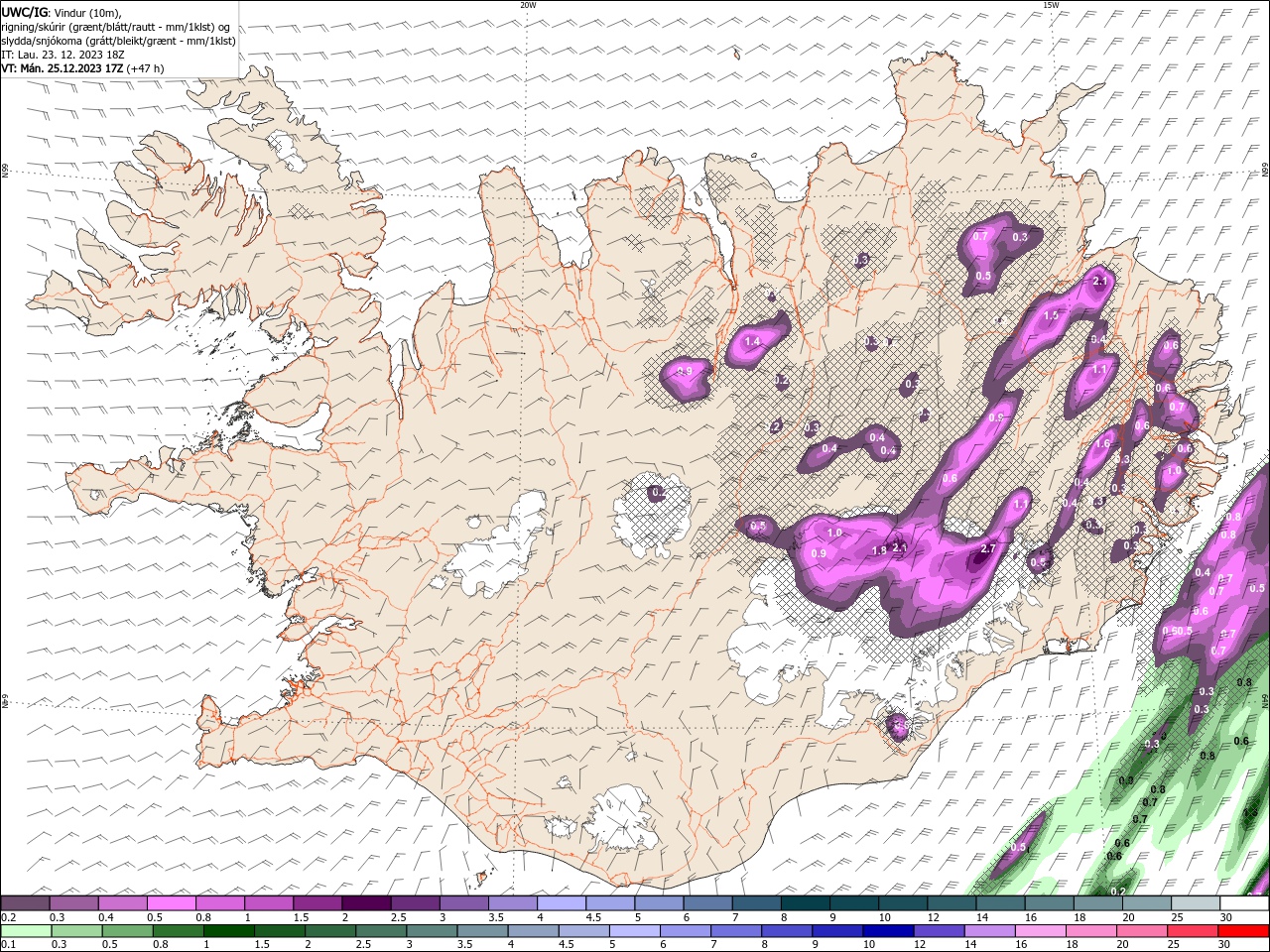Click the 'rigning/skúrir' legend description line
Screen dimensions: 1270x952
[x=116, y=26]
